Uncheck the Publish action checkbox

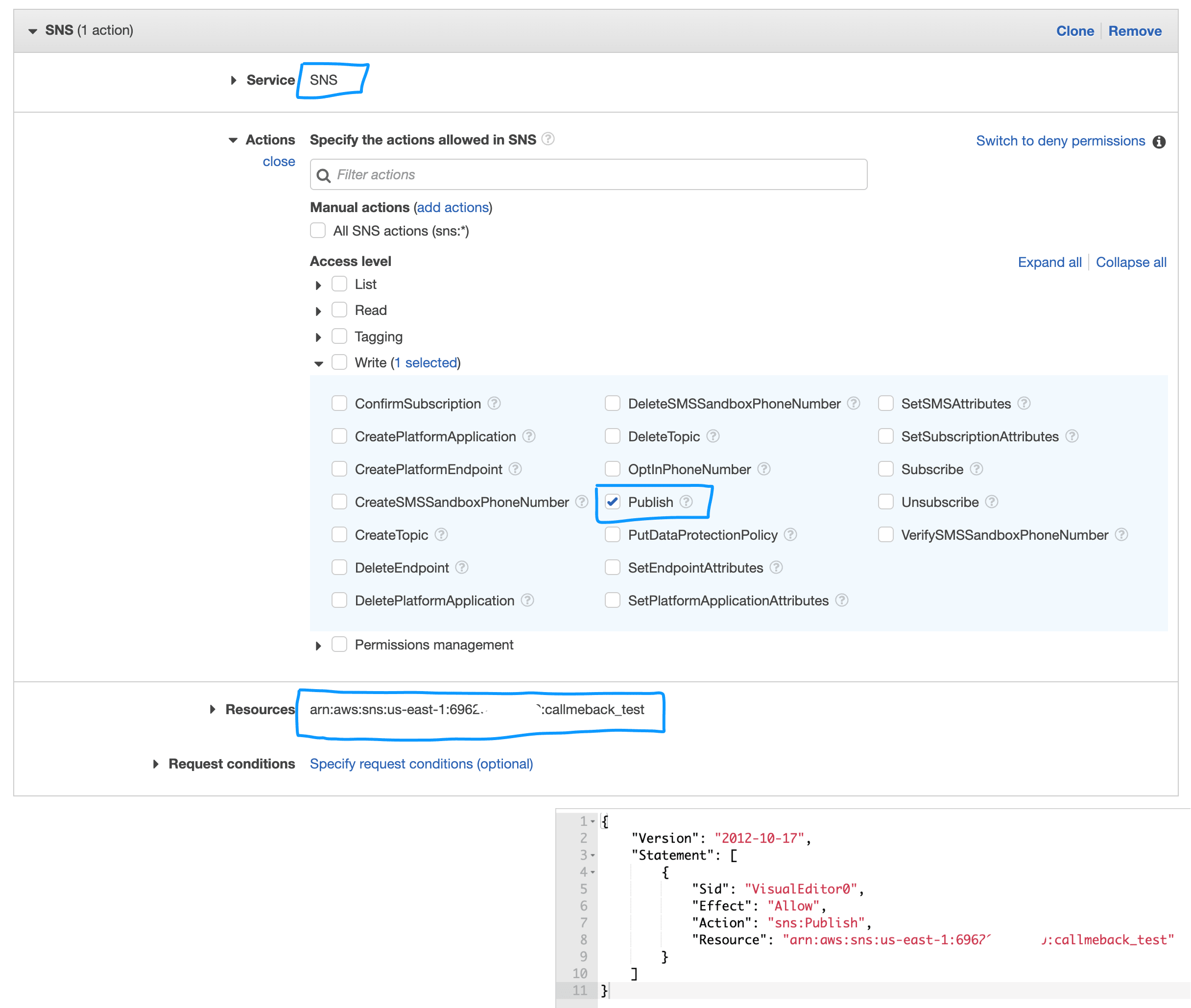[612, 502]
